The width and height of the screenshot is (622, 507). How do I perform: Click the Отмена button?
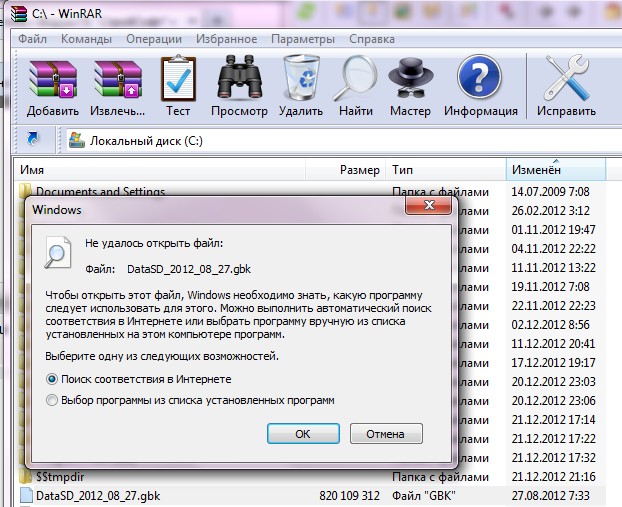coord(386,434)
